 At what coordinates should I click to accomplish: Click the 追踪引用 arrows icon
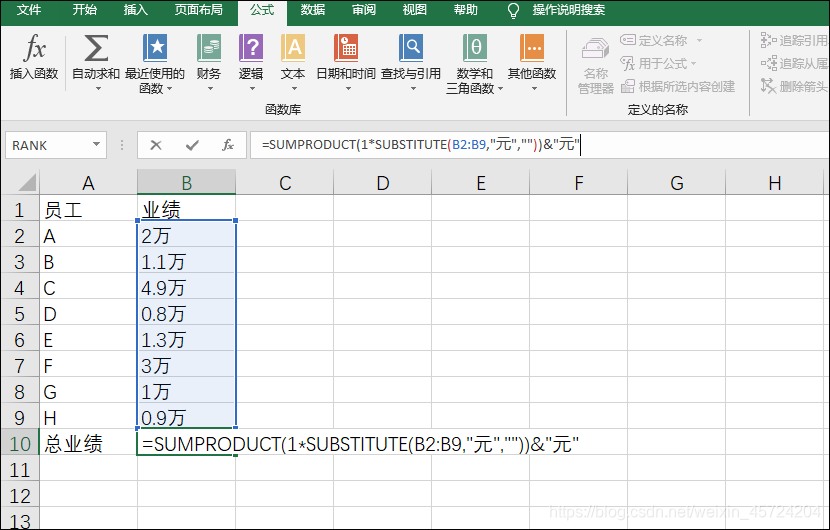click(768, 40)
